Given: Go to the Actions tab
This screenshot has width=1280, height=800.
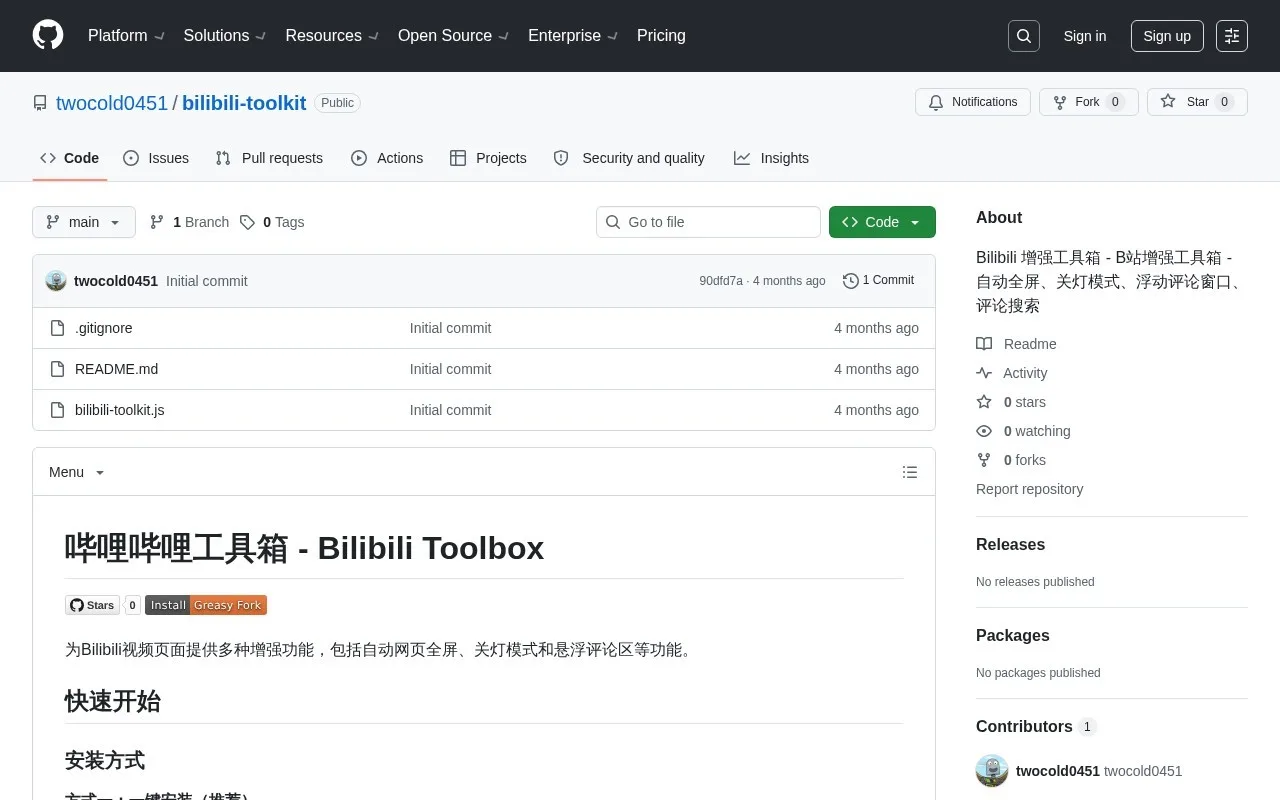Looking at the screenshot, I should coord(387,158).
